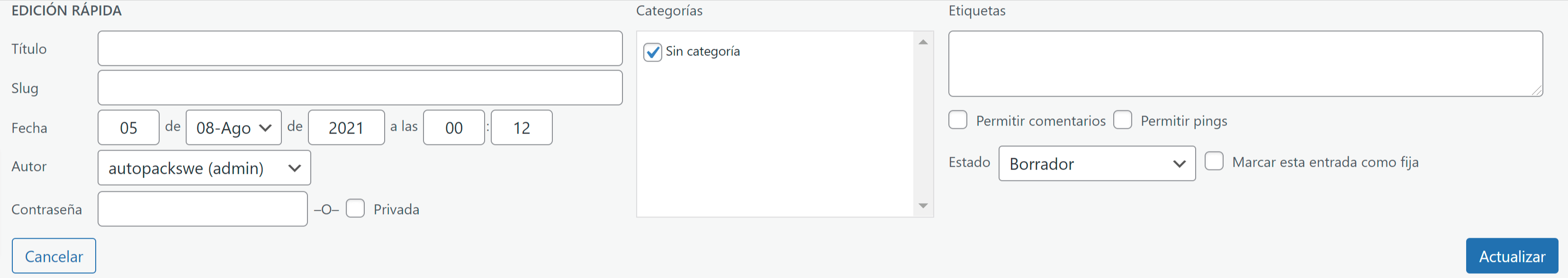Image resolution: width=1568 pixels, height=278 pixels.
Task: Click the day field showing 05
Action: (x=128, y=127)
